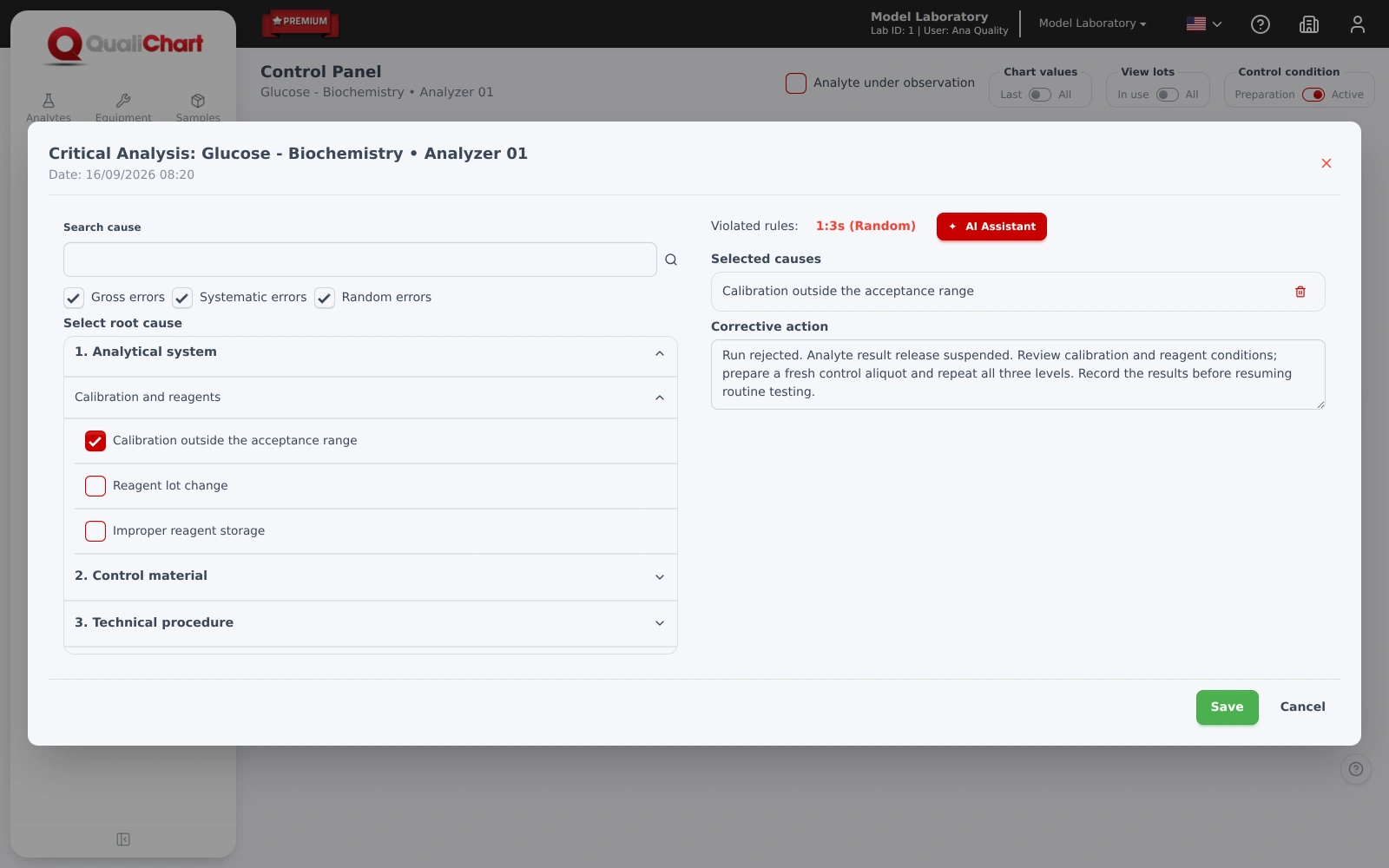The height and width of the screenshot is (868, 1389).
Task: Click the green Save button
Action: pyautogui.click(x=1228, y=707)
